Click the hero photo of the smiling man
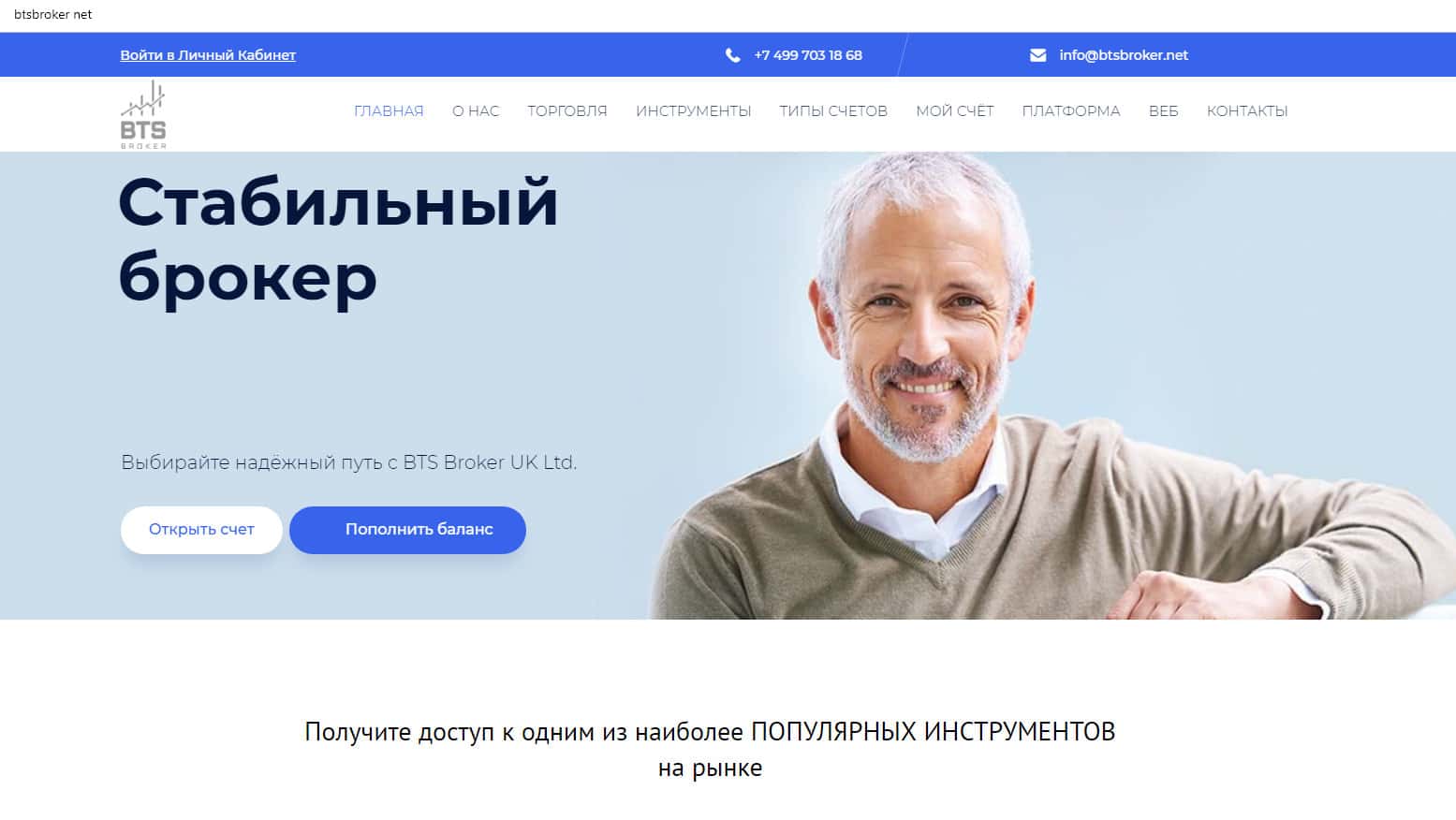This screenshot has height=820, width=1456. coord(1030,386)
